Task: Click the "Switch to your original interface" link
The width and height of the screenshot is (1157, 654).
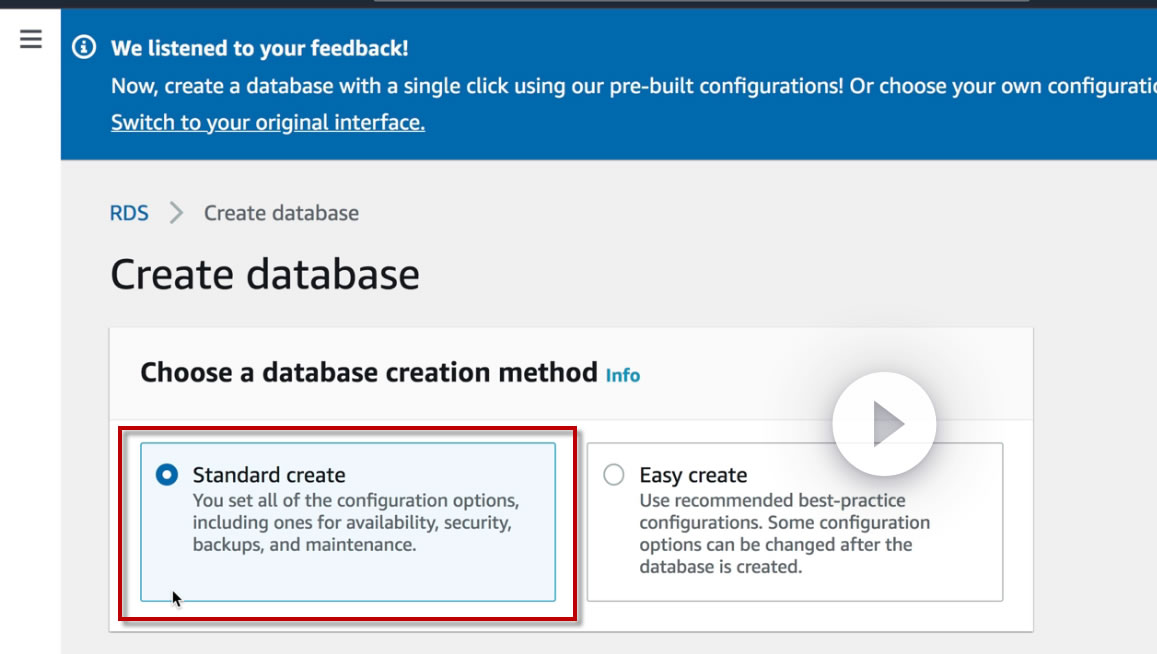Action: 267,122
